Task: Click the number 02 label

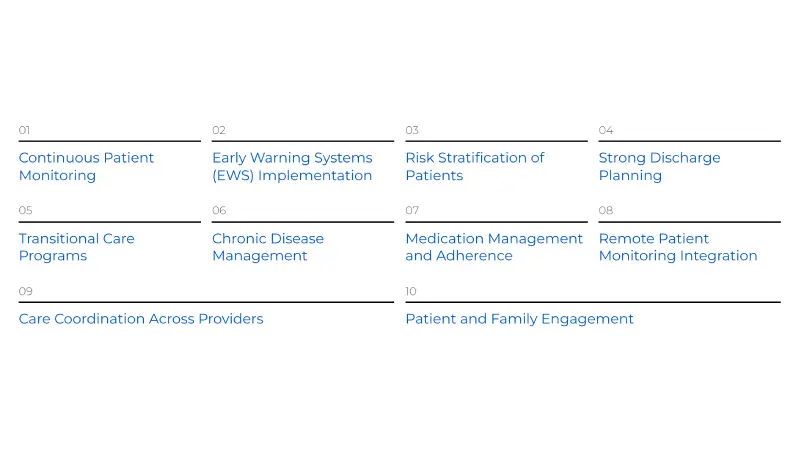Action: coord(219,130)
